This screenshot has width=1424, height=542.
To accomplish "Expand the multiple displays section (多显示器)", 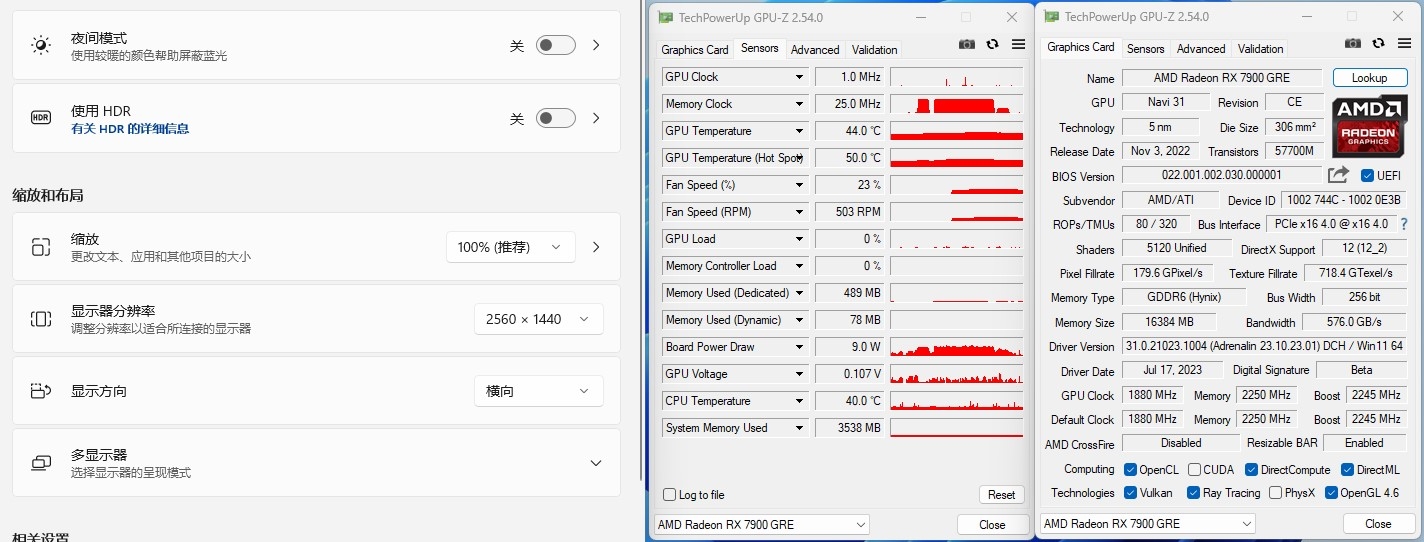I will 595,463.
